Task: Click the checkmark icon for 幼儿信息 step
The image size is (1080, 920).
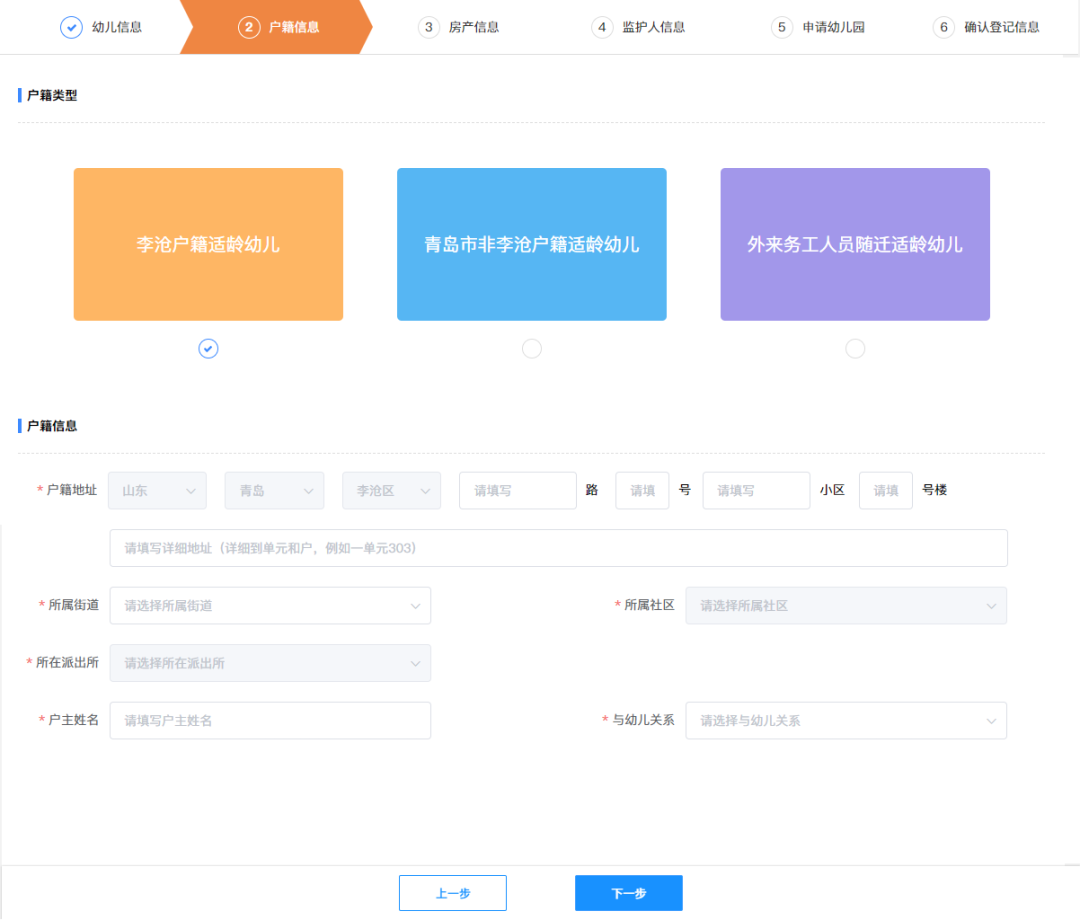Action: 71,27
